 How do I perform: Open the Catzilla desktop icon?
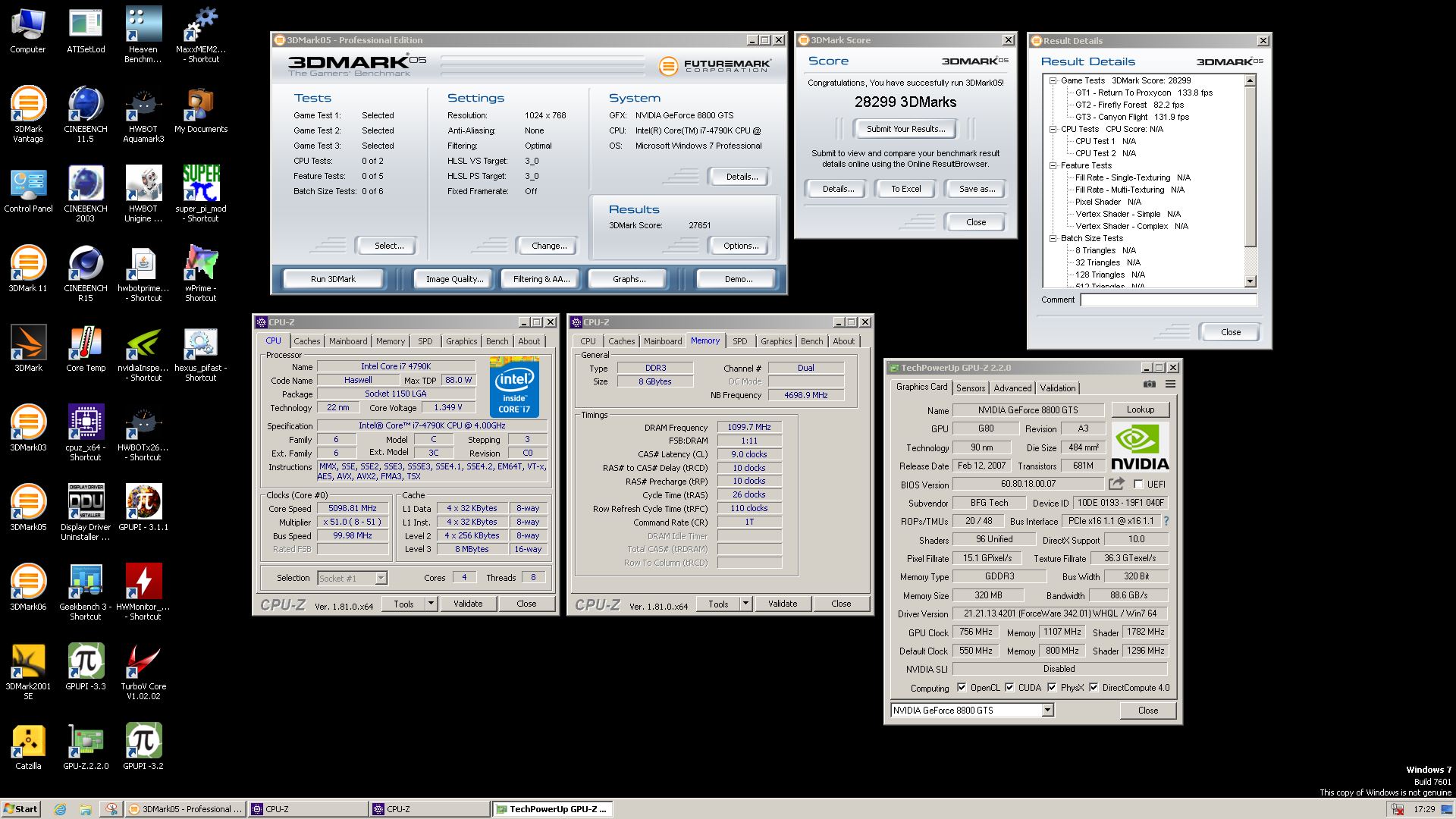[x=28, y=747]
